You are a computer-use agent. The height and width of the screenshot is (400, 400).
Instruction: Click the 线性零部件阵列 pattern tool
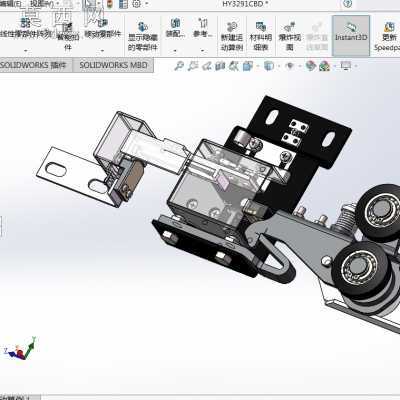25,28
